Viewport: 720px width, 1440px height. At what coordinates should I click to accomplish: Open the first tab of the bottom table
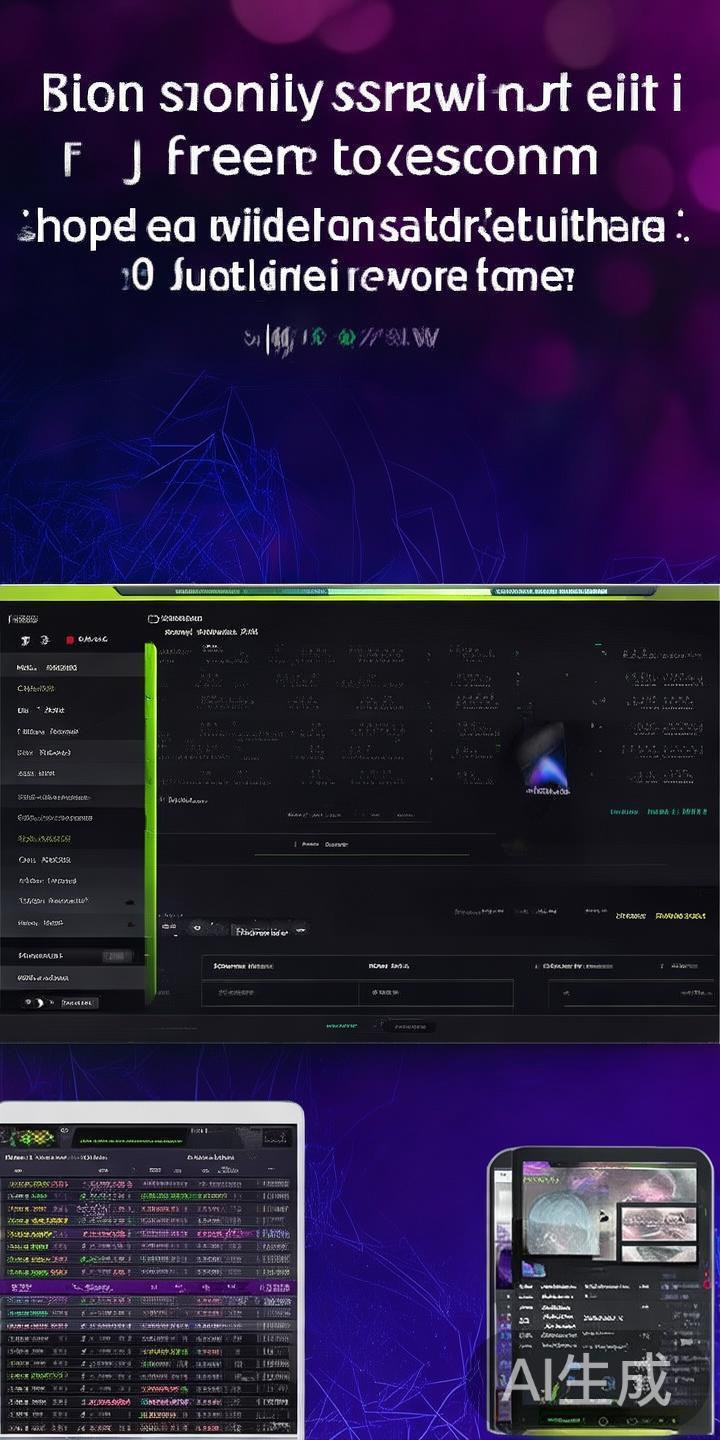[x=244, y=967]
